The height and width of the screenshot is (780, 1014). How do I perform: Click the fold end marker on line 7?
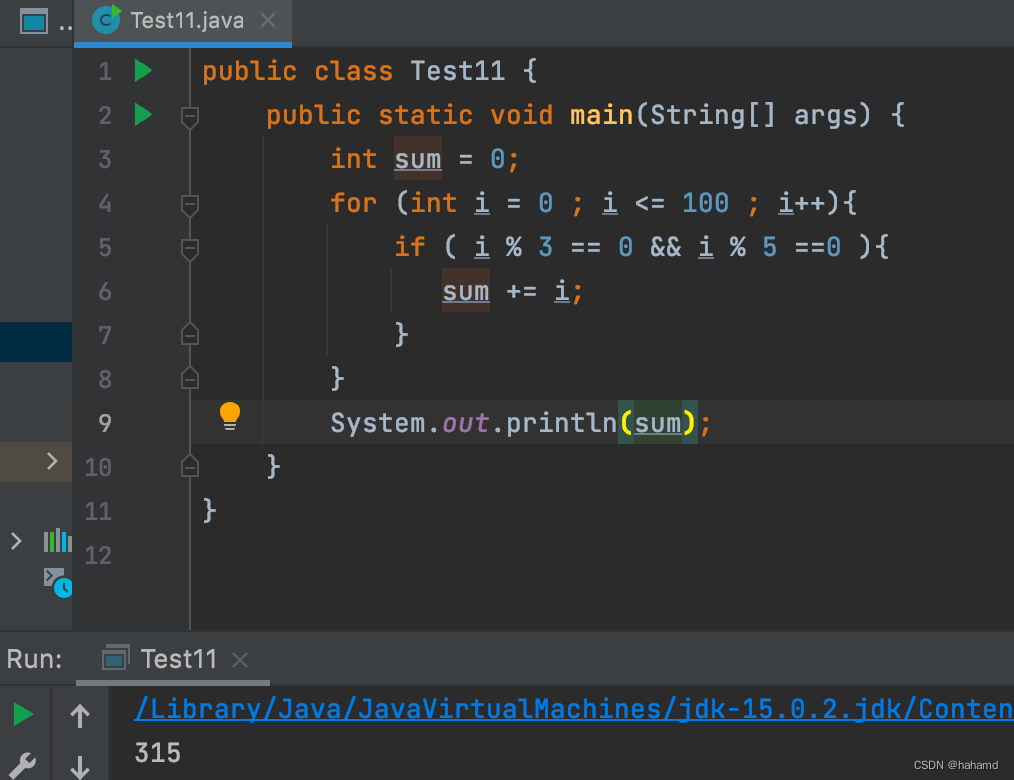(x=189, y=334)
